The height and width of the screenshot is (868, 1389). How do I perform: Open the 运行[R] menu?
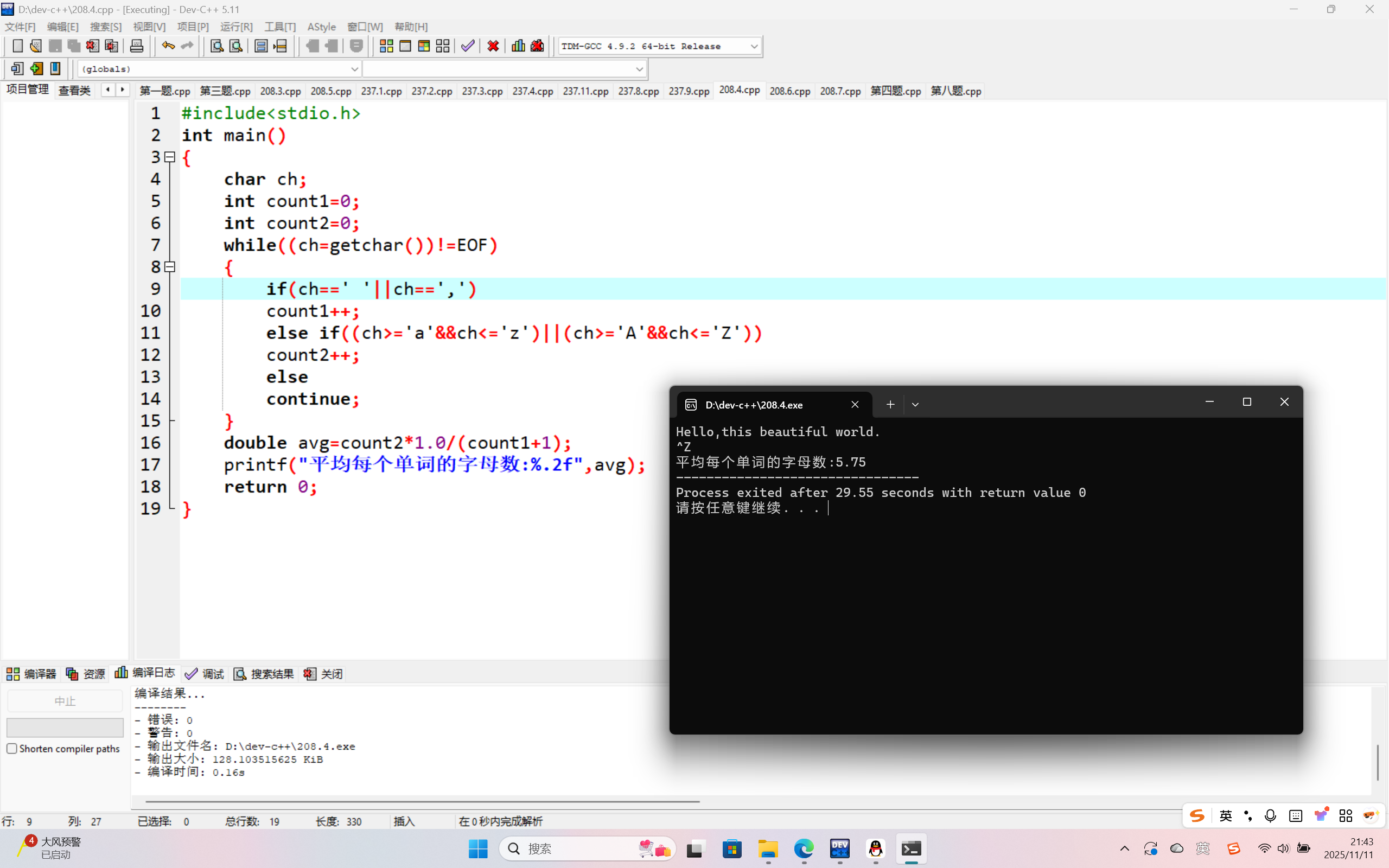coord(236,27)
